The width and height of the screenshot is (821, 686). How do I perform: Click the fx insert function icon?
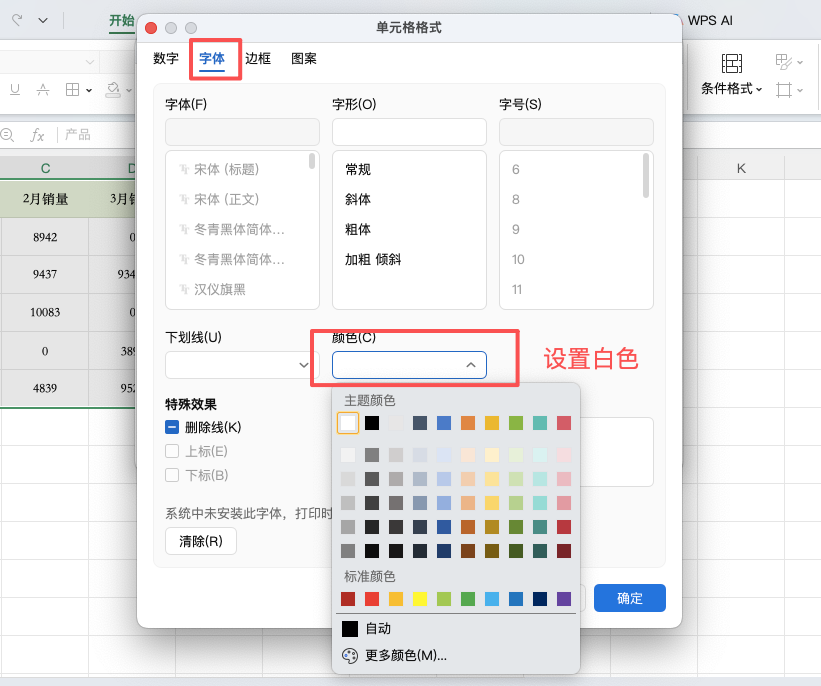(x=37, y=135)
